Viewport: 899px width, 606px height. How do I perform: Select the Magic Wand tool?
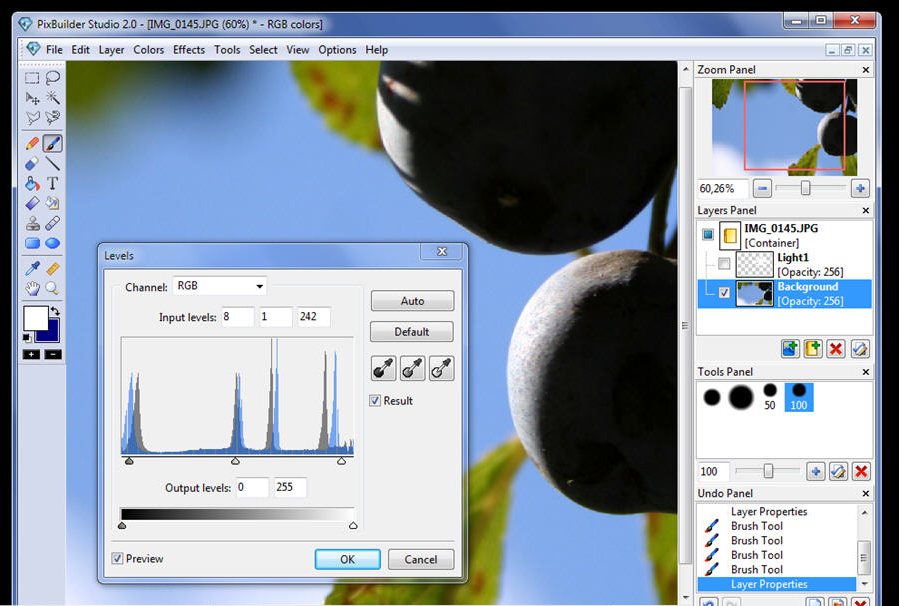point(52,98)
